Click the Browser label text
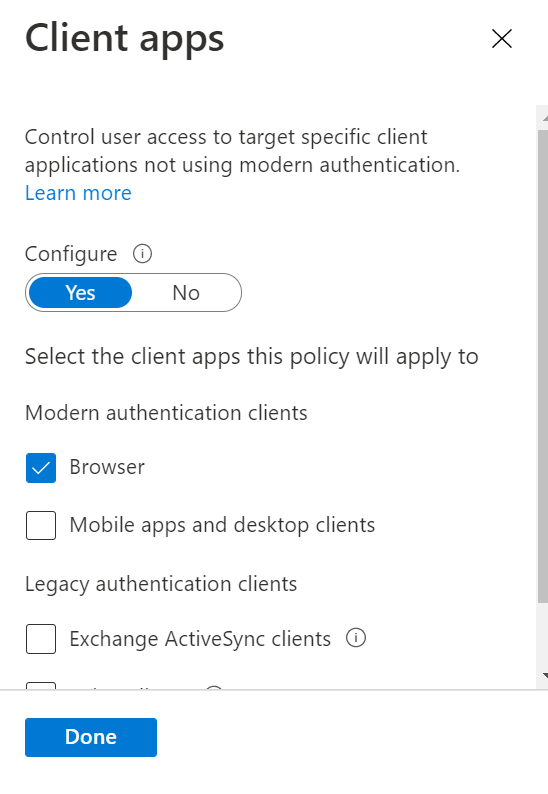The height and width of the screenshot is (794, 548). pos(107,467)
